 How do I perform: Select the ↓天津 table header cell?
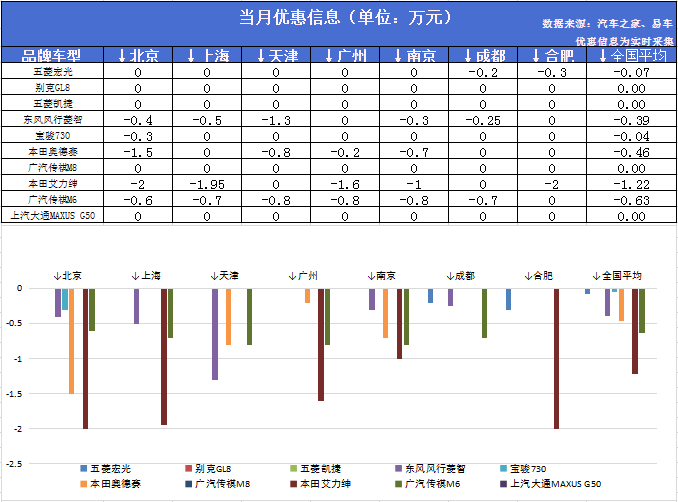tap(276, 55)
